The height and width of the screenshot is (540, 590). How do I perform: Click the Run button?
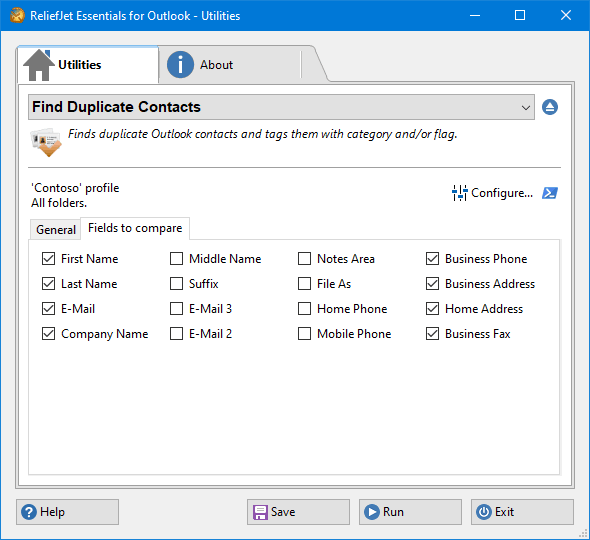(410, 512)
